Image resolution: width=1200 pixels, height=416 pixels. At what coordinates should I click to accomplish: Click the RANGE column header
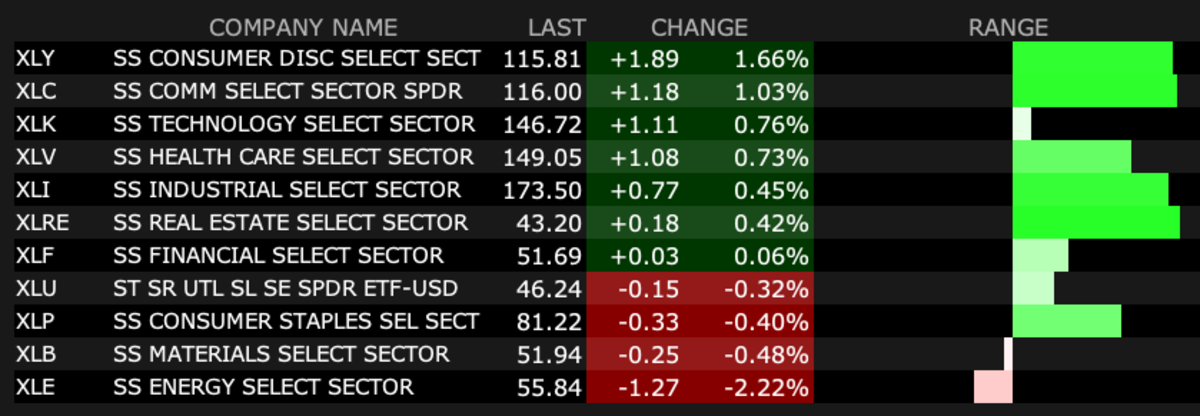[x=1007, y=27]
